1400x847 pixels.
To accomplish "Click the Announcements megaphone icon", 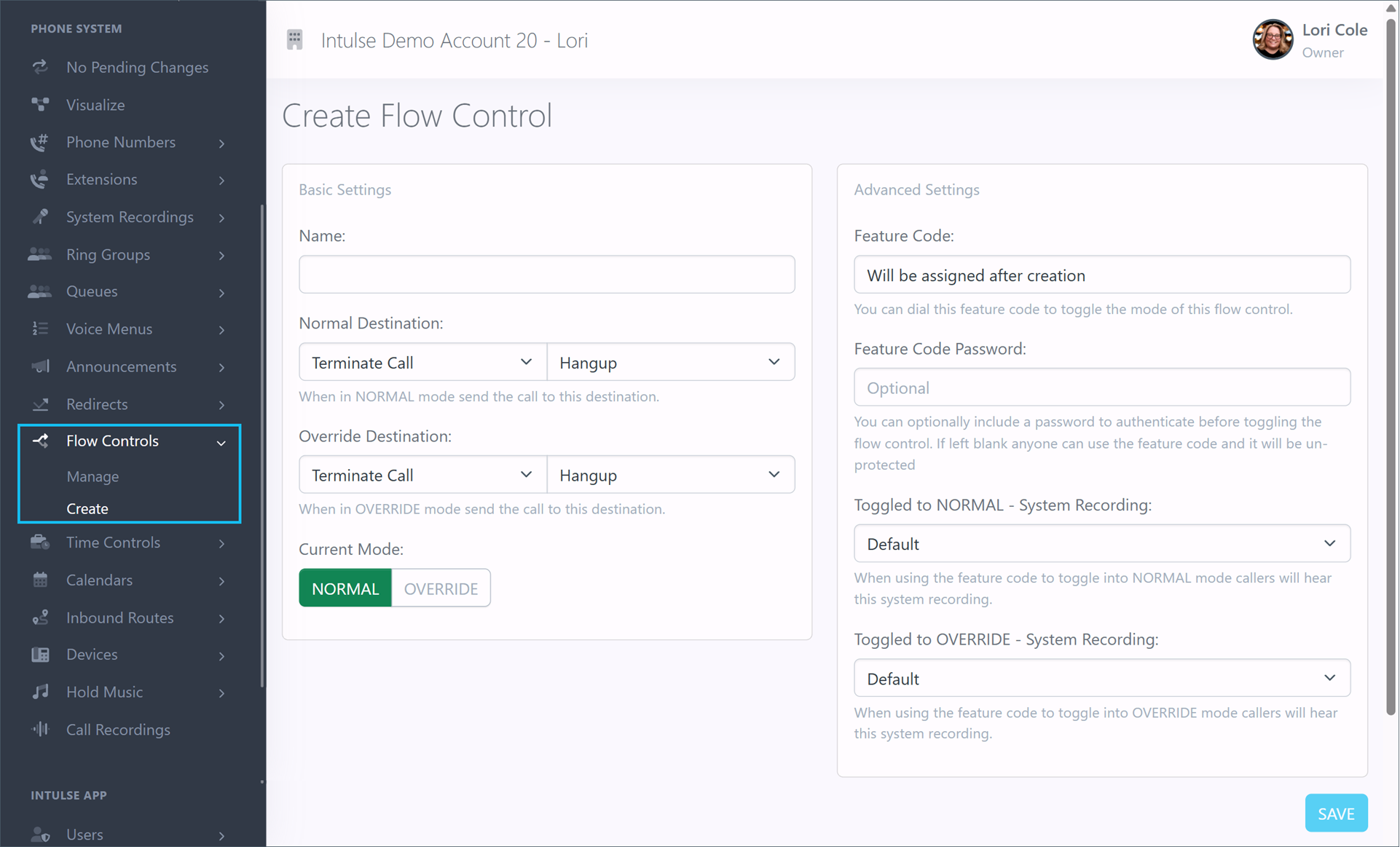I will pyautogui.click(x=40, y=366).
